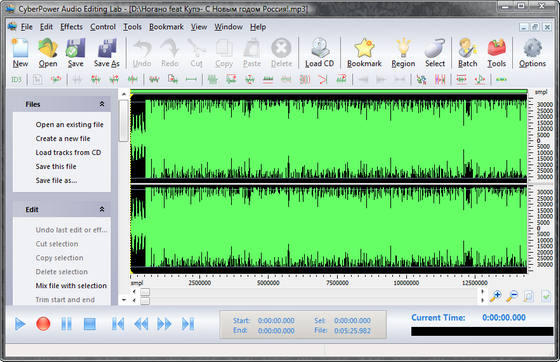
Task: Collapse the Edit panel section
Action: (102, 210)
